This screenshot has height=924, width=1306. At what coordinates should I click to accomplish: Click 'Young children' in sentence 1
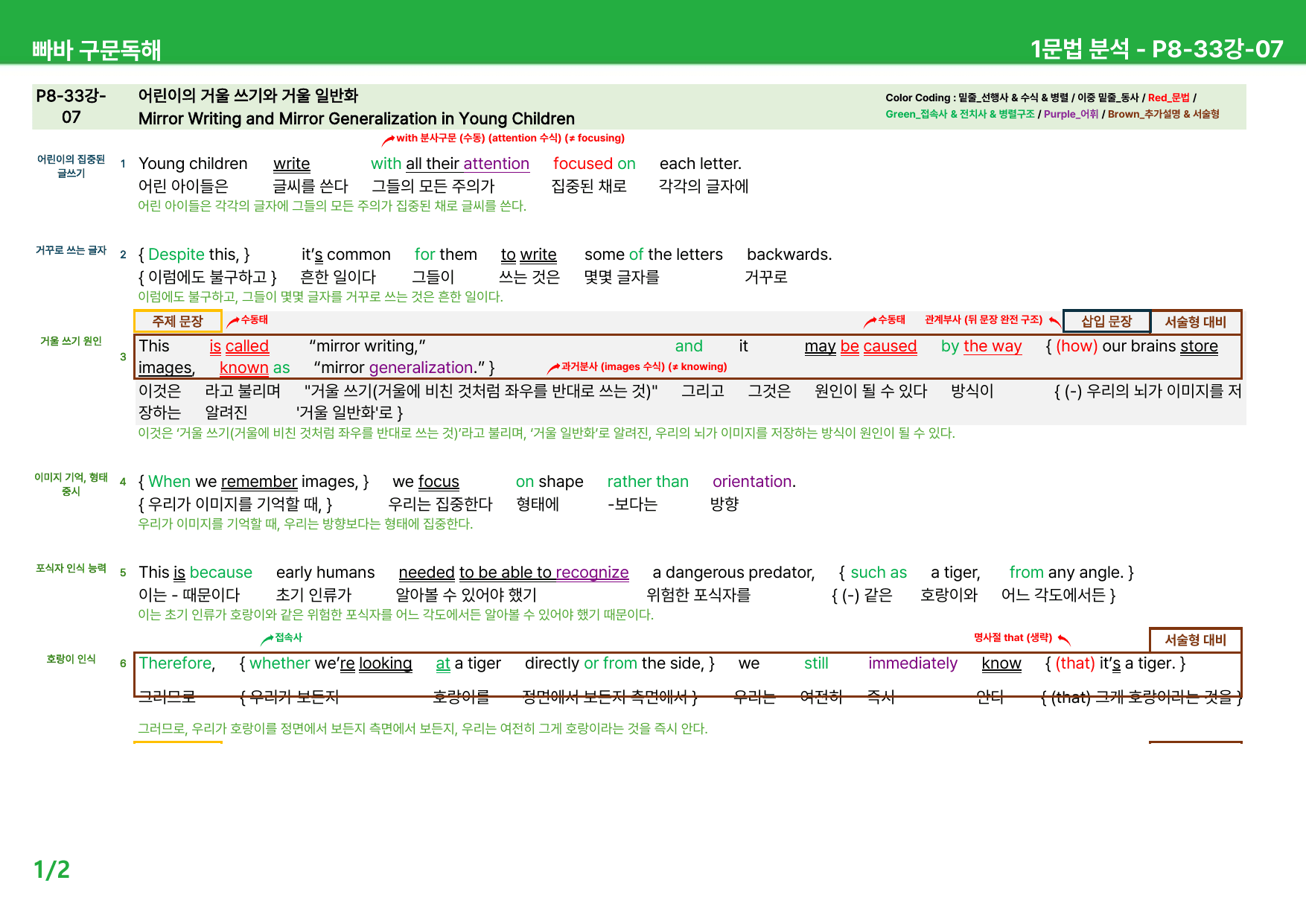click(193, 164)
